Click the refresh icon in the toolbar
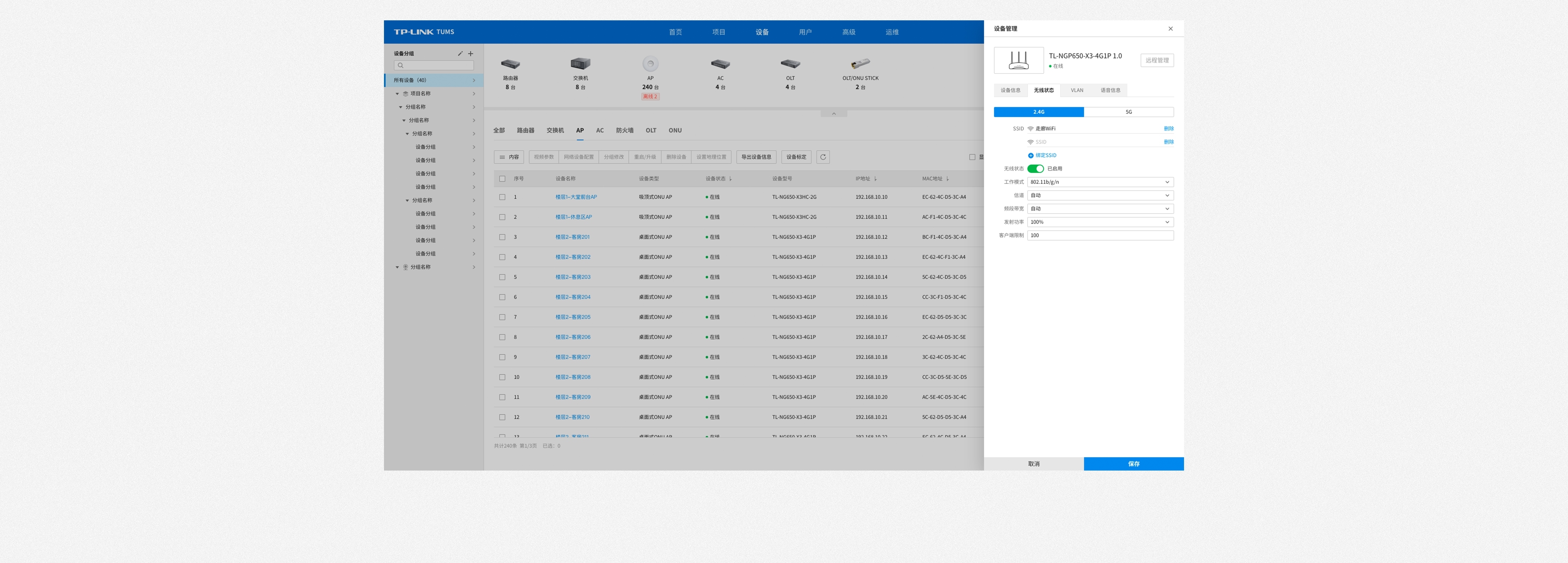1568x563 pixels. [x=823, y=157]
